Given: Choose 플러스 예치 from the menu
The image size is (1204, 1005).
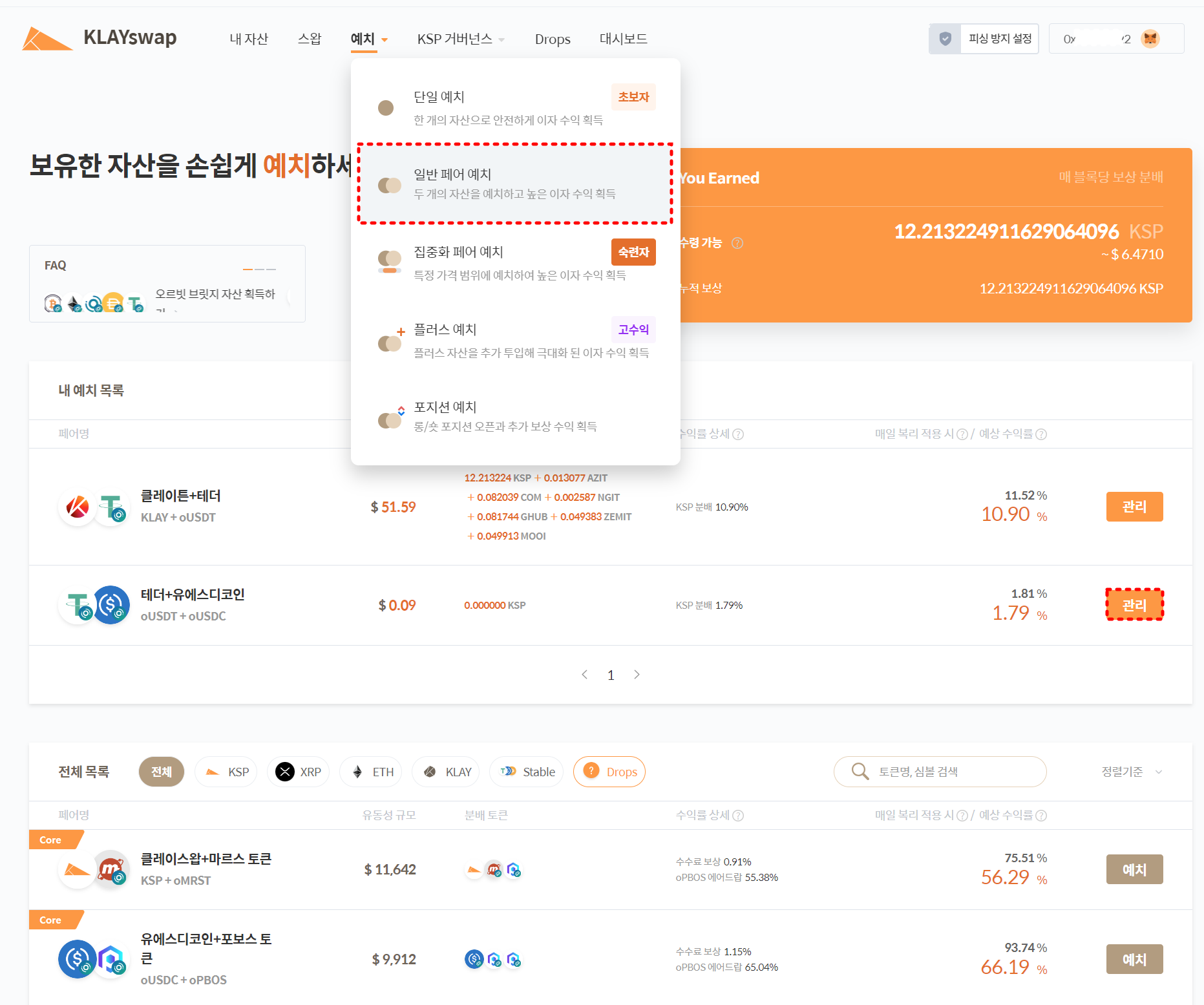Looking at the screenshot, I should [515, 339].
